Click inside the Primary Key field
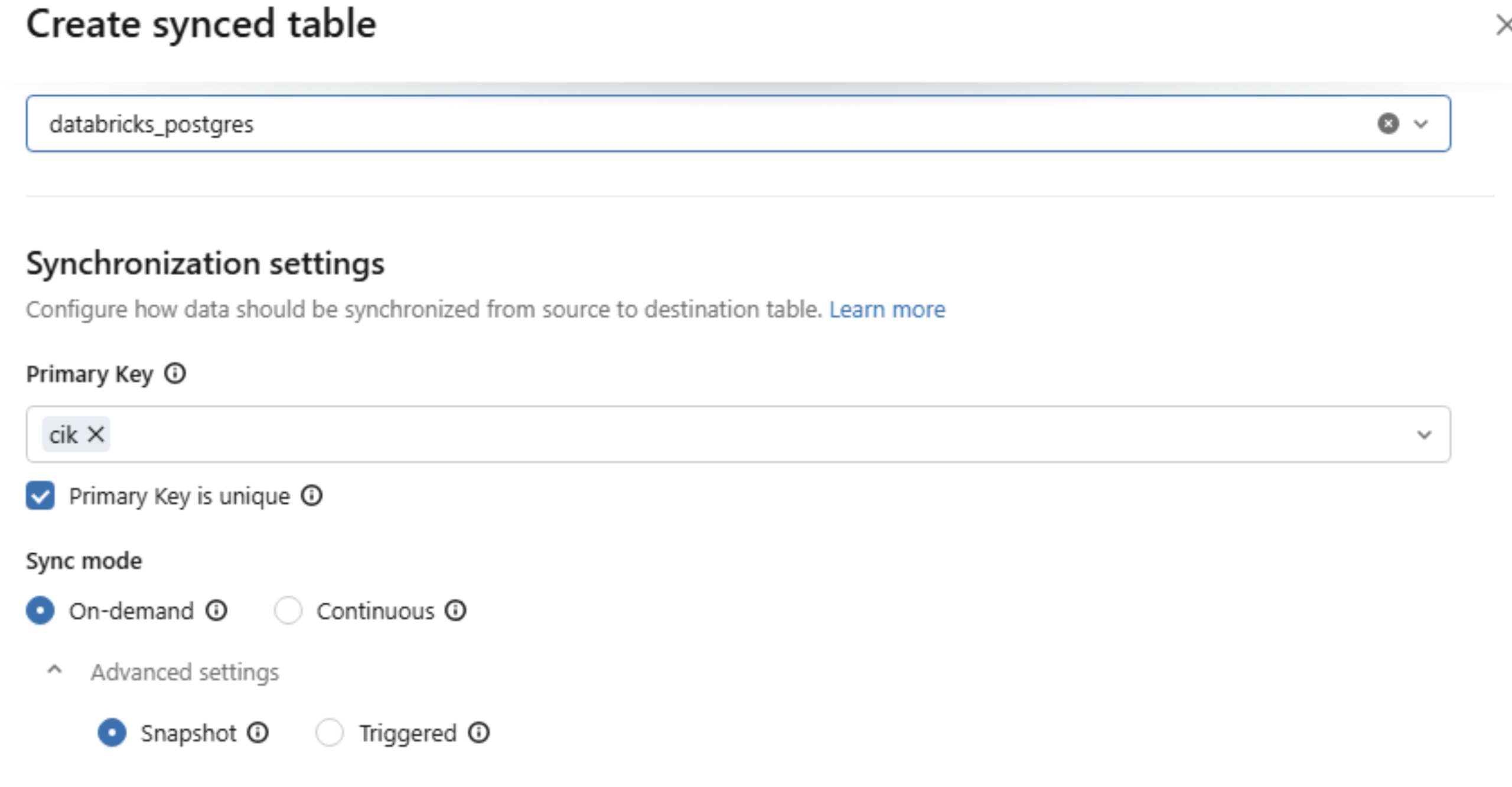The image size is (1512, 787). pyautogui.click(x=709, y=435)
